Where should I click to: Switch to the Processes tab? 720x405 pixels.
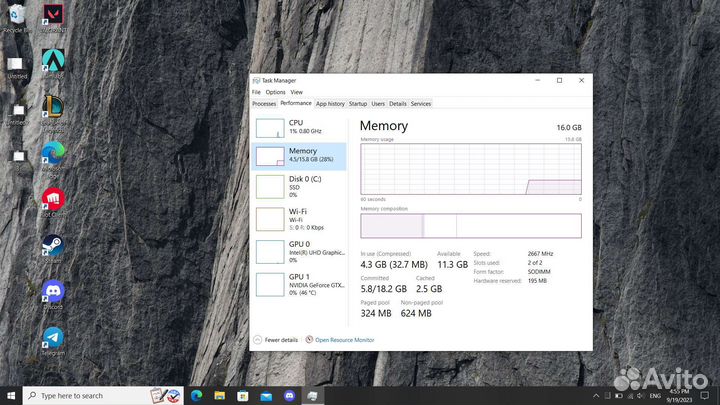coord(264,104)
